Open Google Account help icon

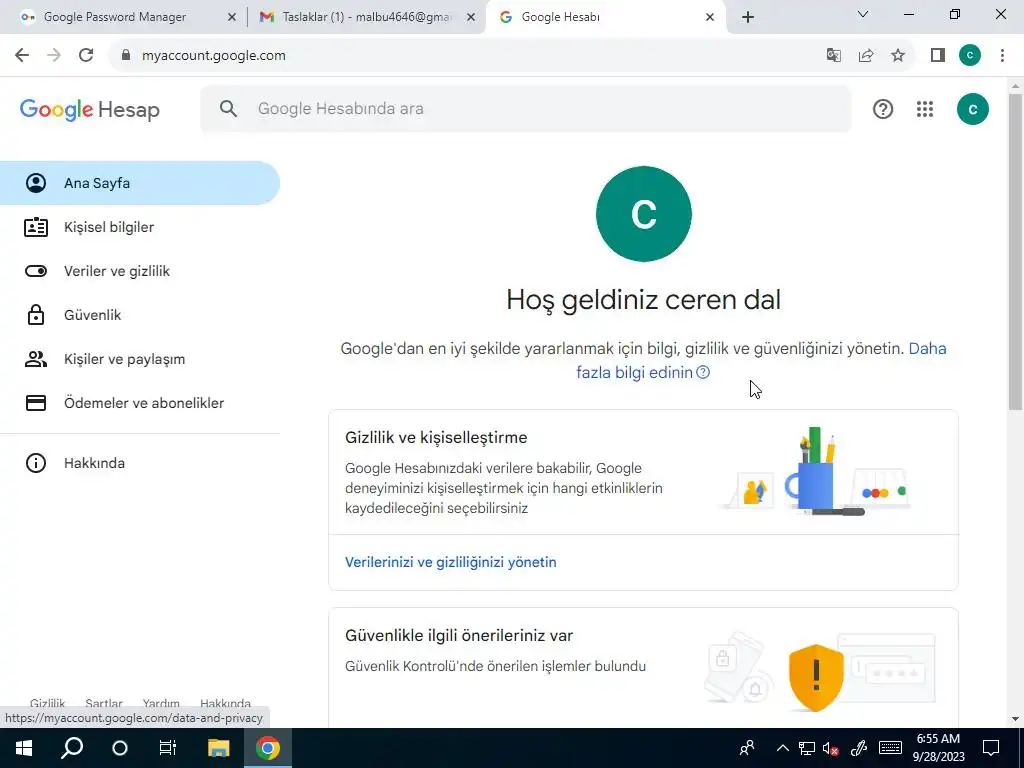883,109
